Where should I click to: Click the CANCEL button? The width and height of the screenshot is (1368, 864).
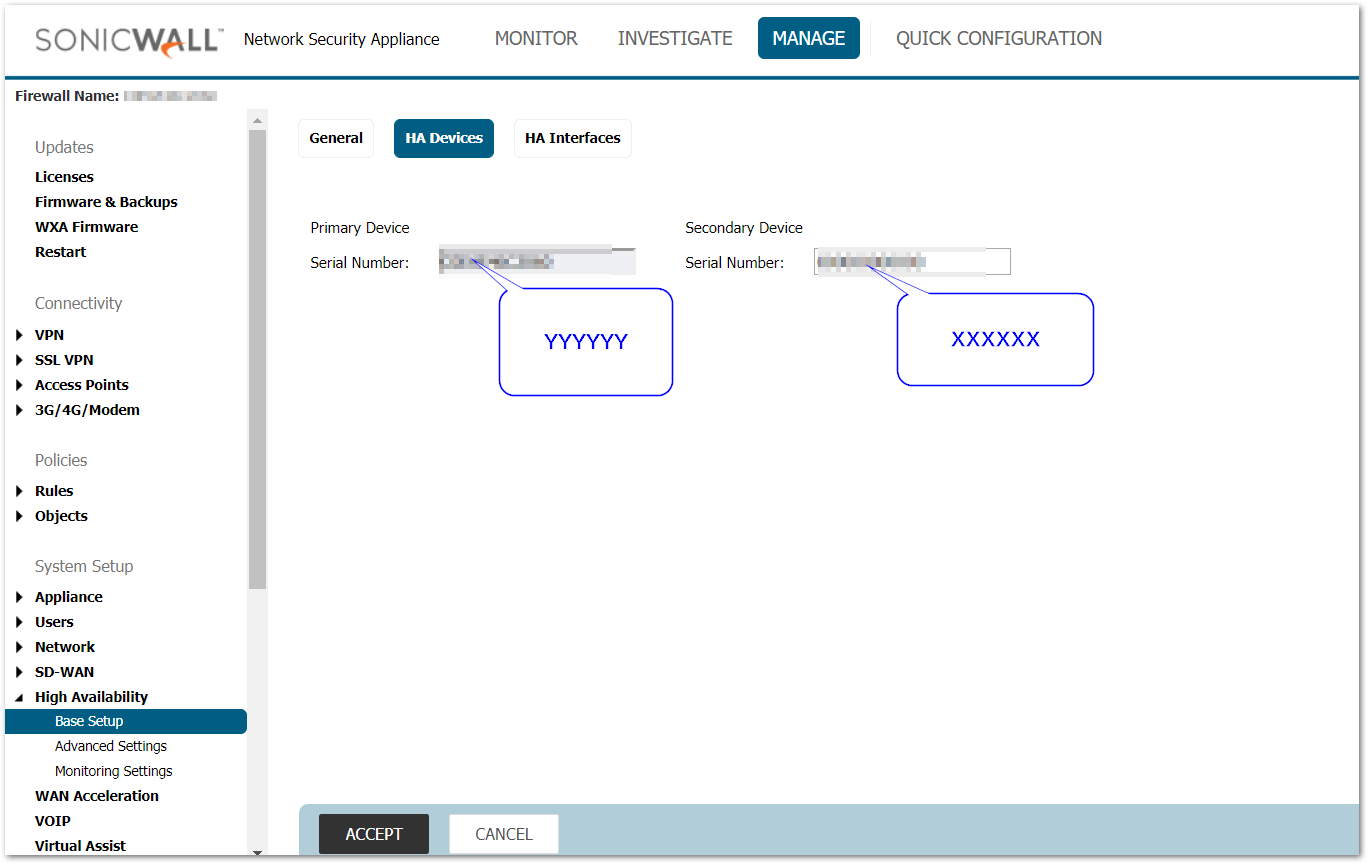503,834
